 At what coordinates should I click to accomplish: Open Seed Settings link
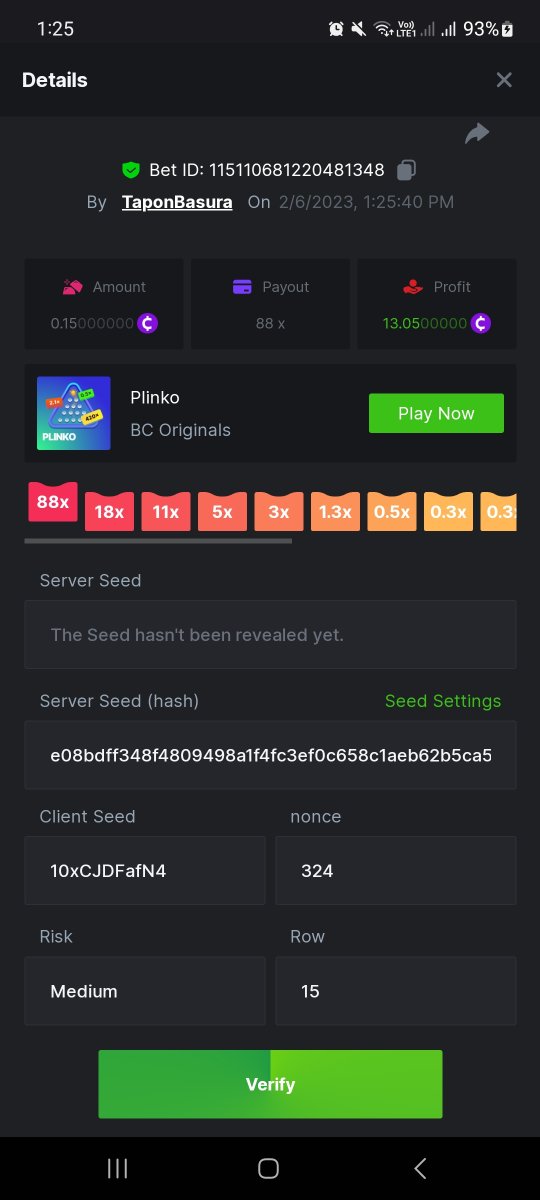(443, 701)
